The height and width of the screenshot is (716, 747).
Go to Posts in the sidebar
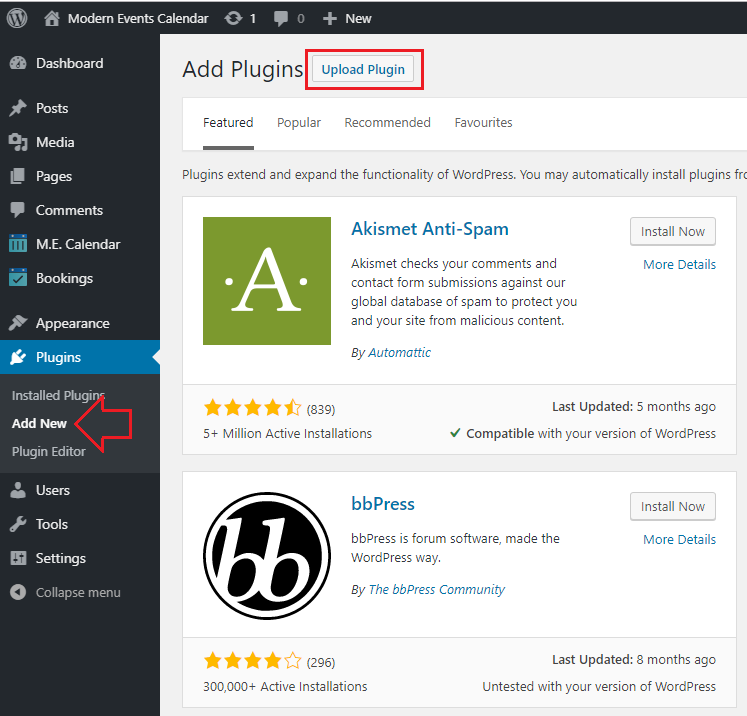coord(52,108)
